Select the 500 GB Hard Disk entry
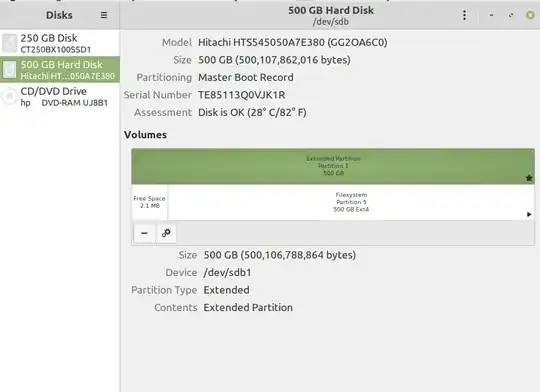Viewport: 540px width, 392px height. pyautogui.click(x=60, y=70)
